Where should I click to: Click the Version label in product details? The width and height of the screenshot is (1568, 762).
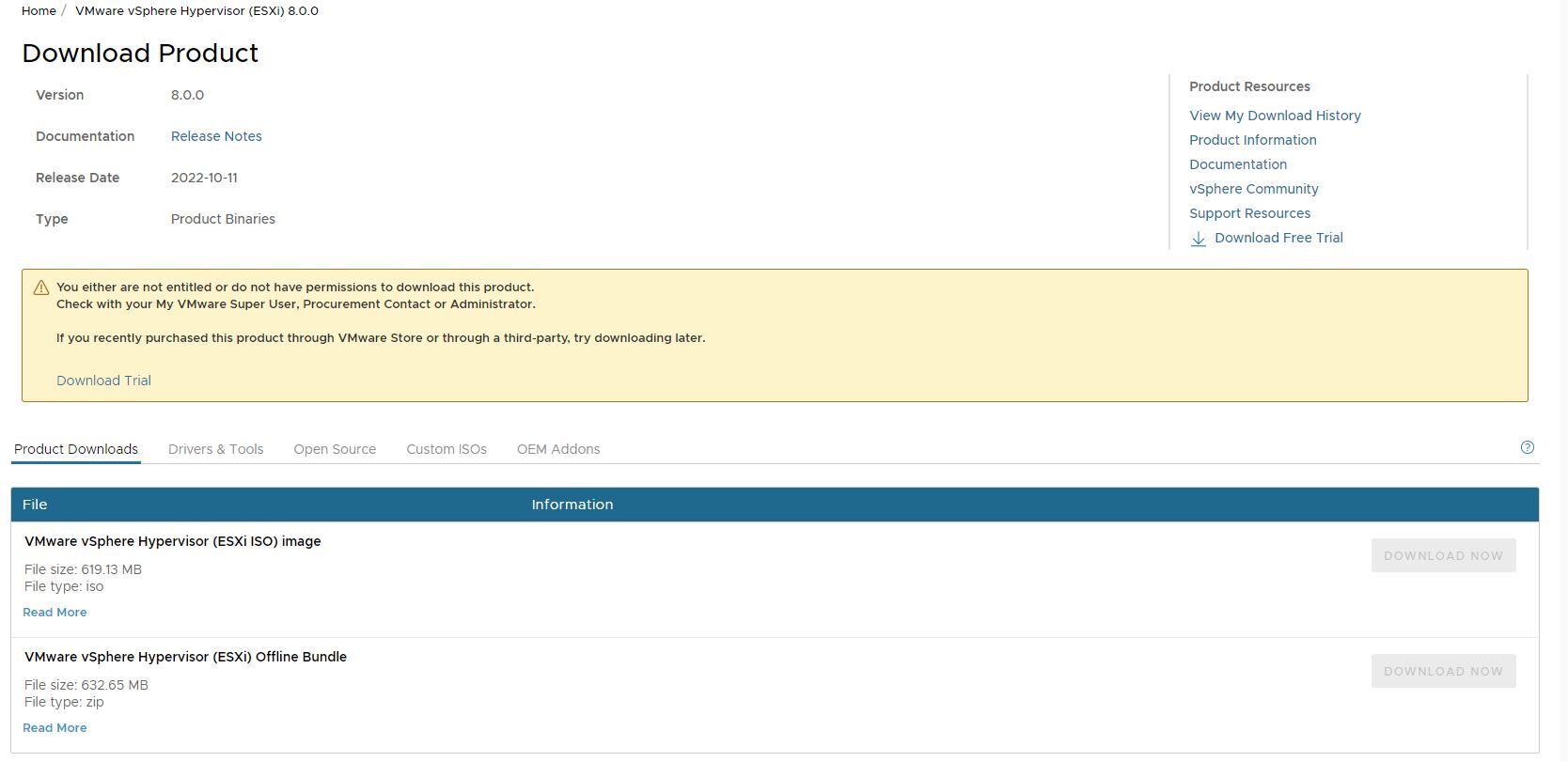(59, 95)
